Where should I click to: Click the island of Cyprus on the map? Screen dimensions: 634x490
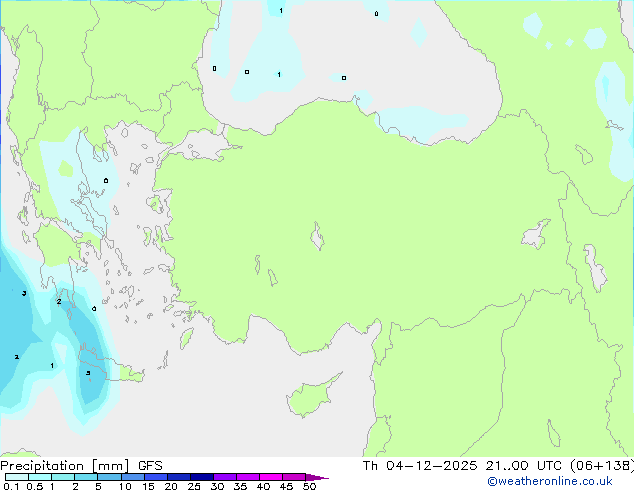[x=311, y=397]
